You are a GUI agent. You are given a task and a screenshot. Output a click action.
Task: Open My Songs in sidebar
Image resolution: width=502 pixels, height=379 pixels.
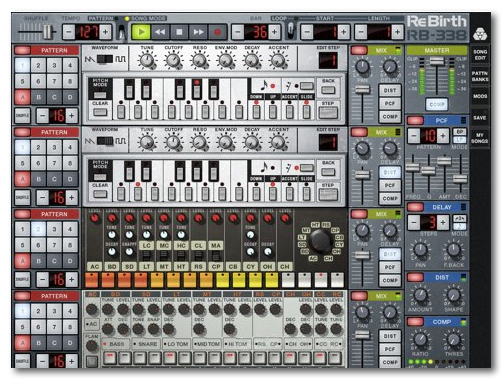tap(480, 138)
